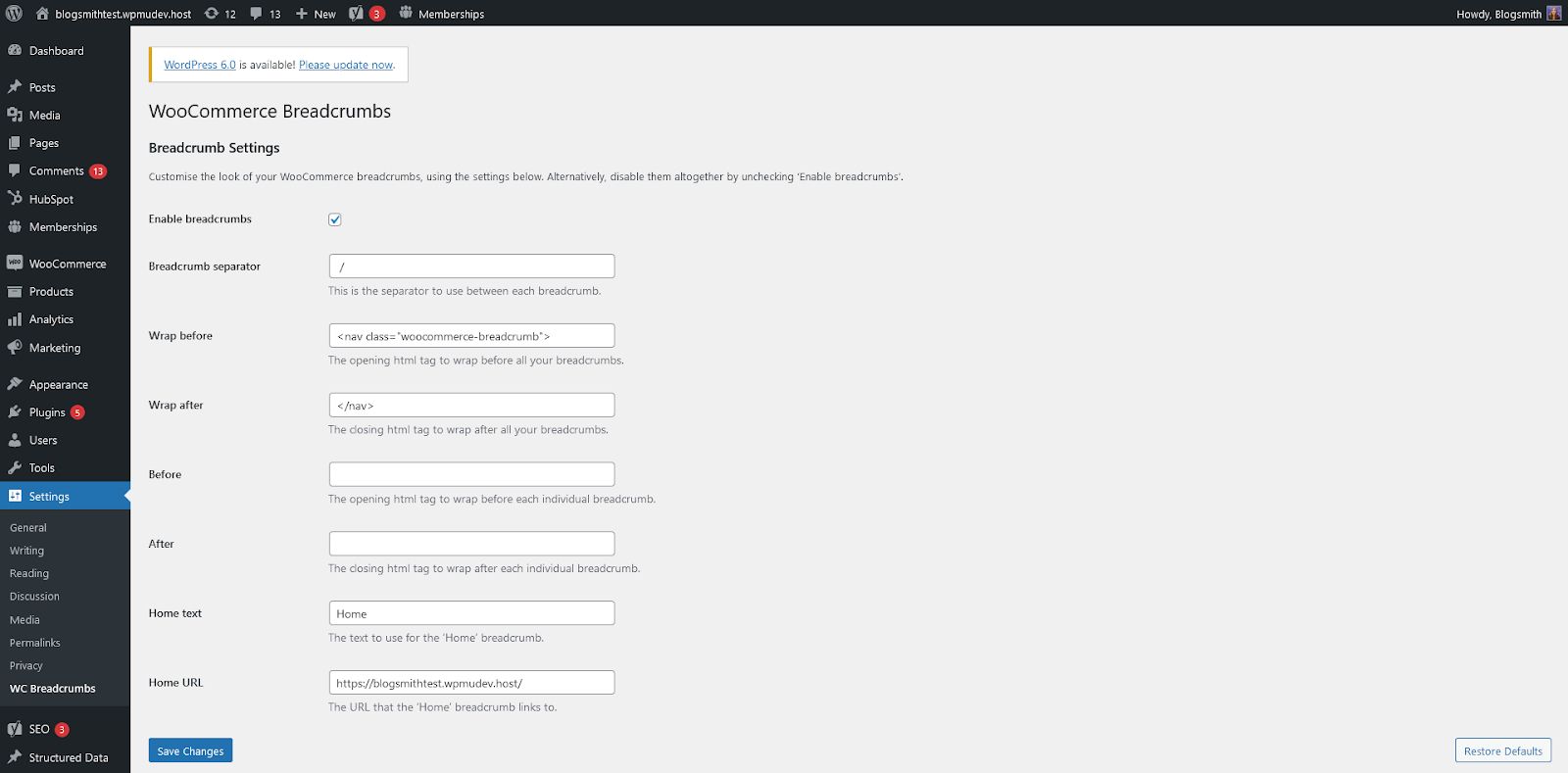Click the HubSpot sprocket icon
The image size is (1568, 773).
coord(15,198)
